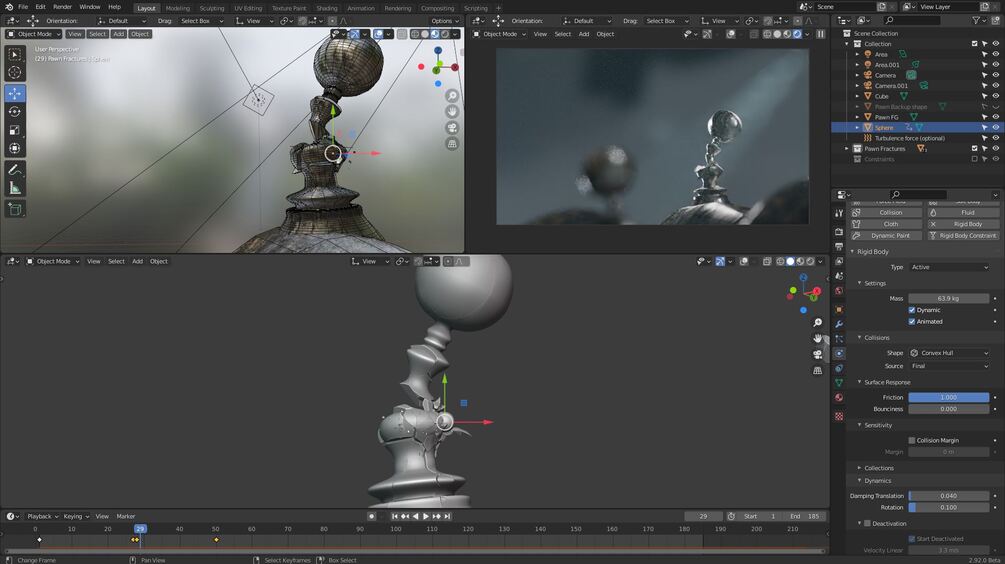Uncheck the Dynamic checkbox
The image size is (1005, 564).
(x=911, y=310)
